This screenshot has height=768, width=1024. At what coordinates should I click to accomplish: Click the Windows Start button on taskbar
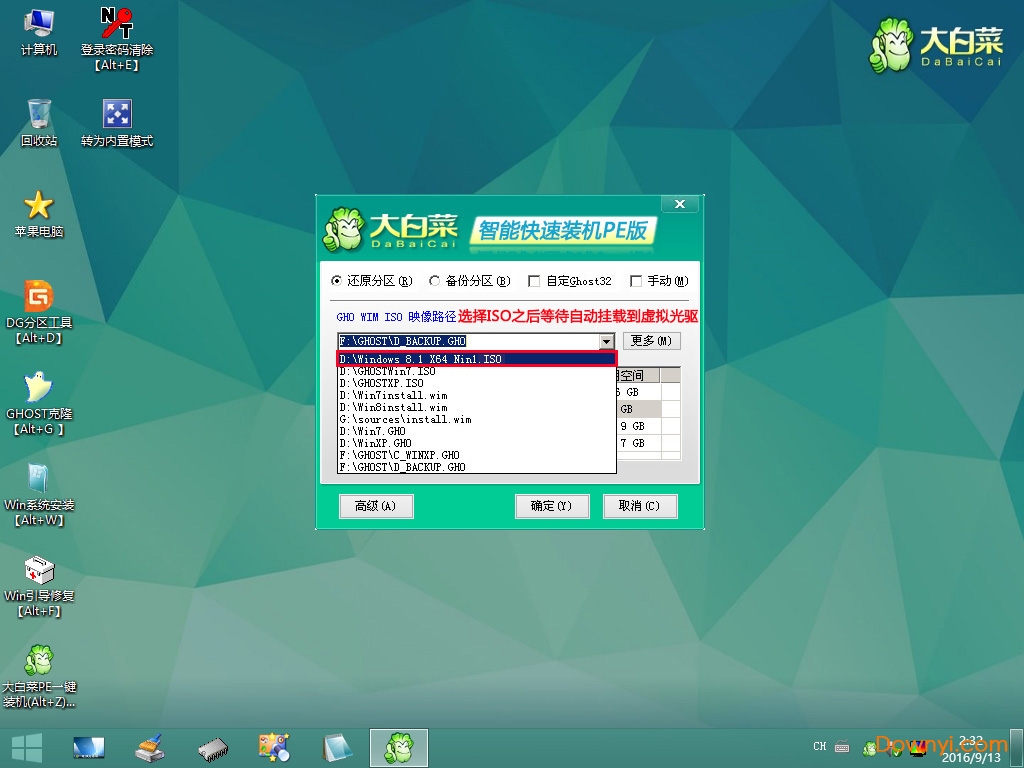click(x=26, y=747)
